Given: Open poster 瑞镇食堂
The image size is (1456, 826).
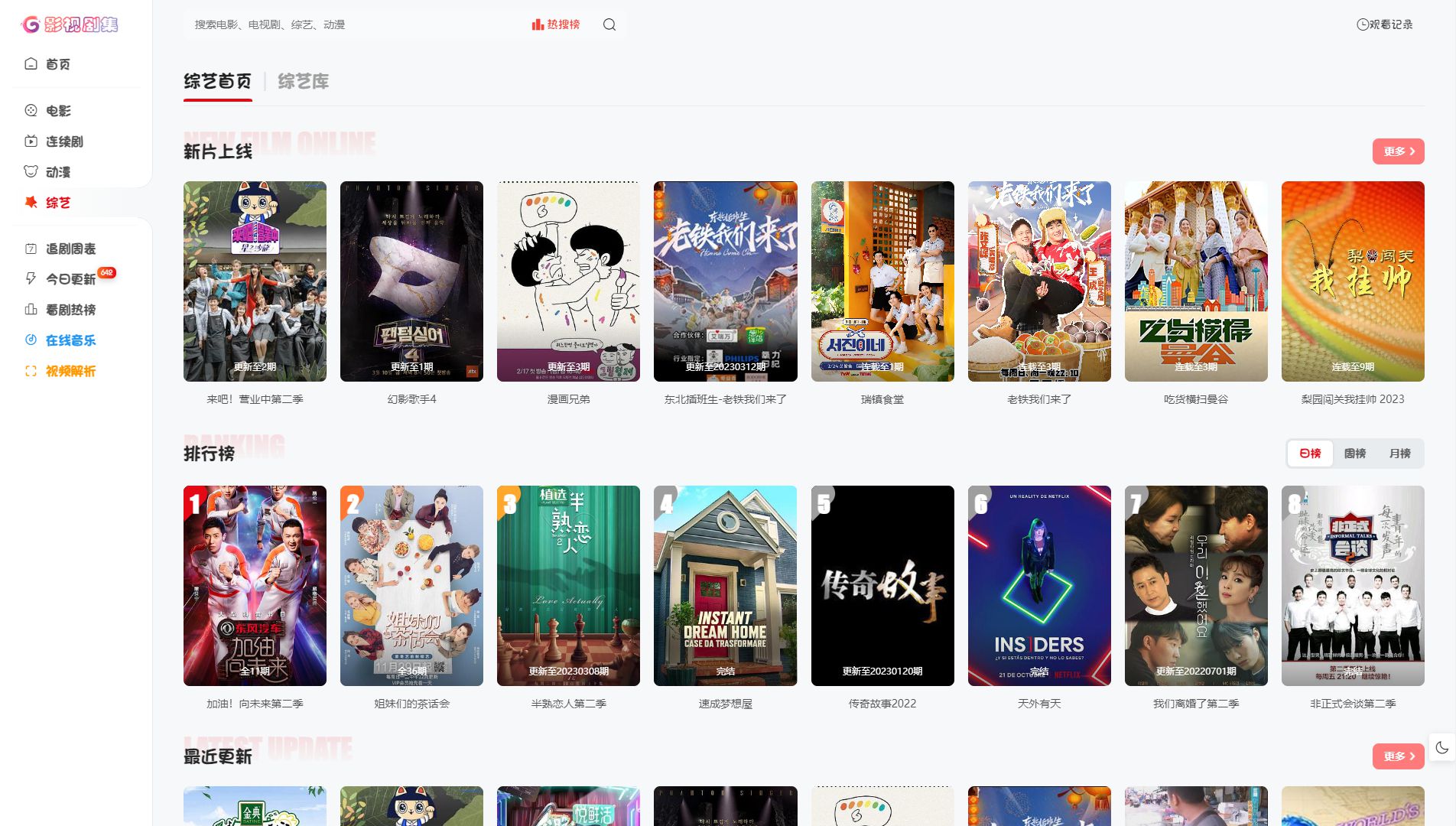Looking at the screenshot, I should pyautogui.click(x=882, y=281).
